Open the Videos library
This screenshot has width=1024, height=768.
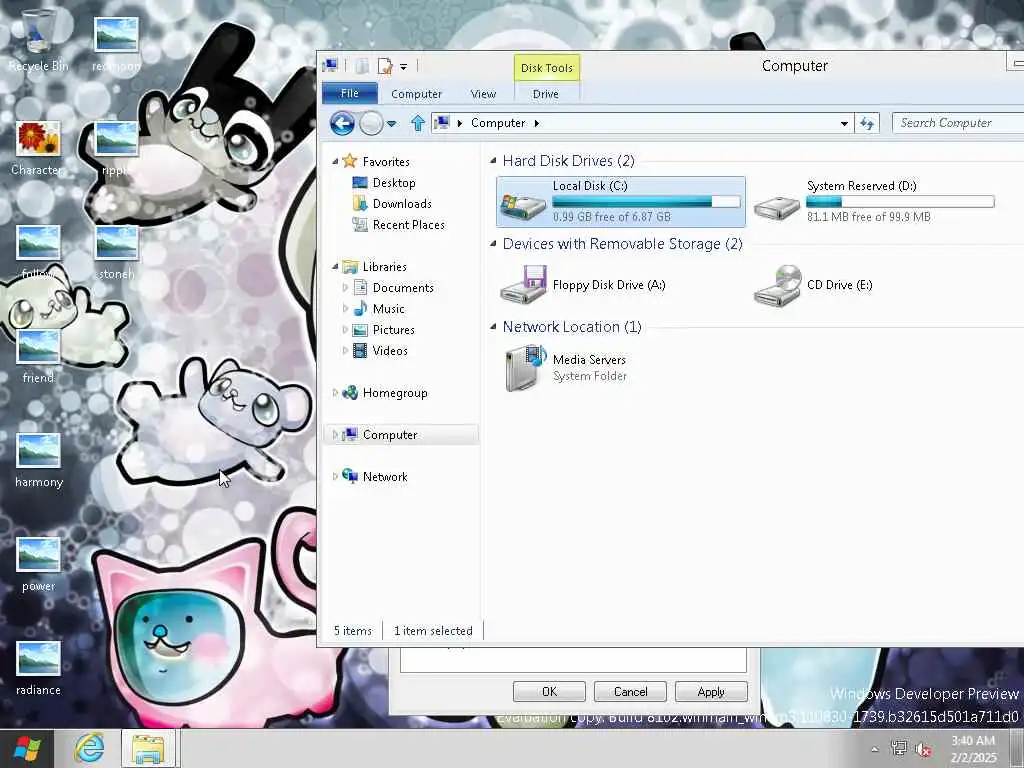click(380, 351)
